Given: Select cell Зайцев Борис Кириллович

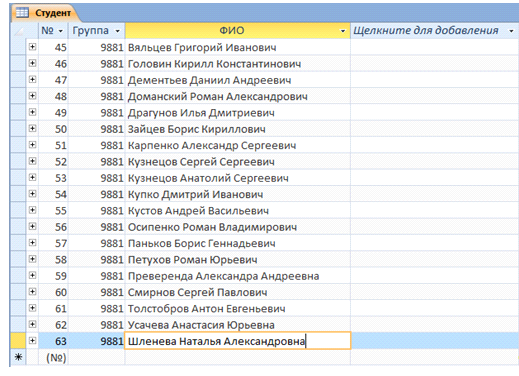Looking at the screenshot, I should point(238,129).
